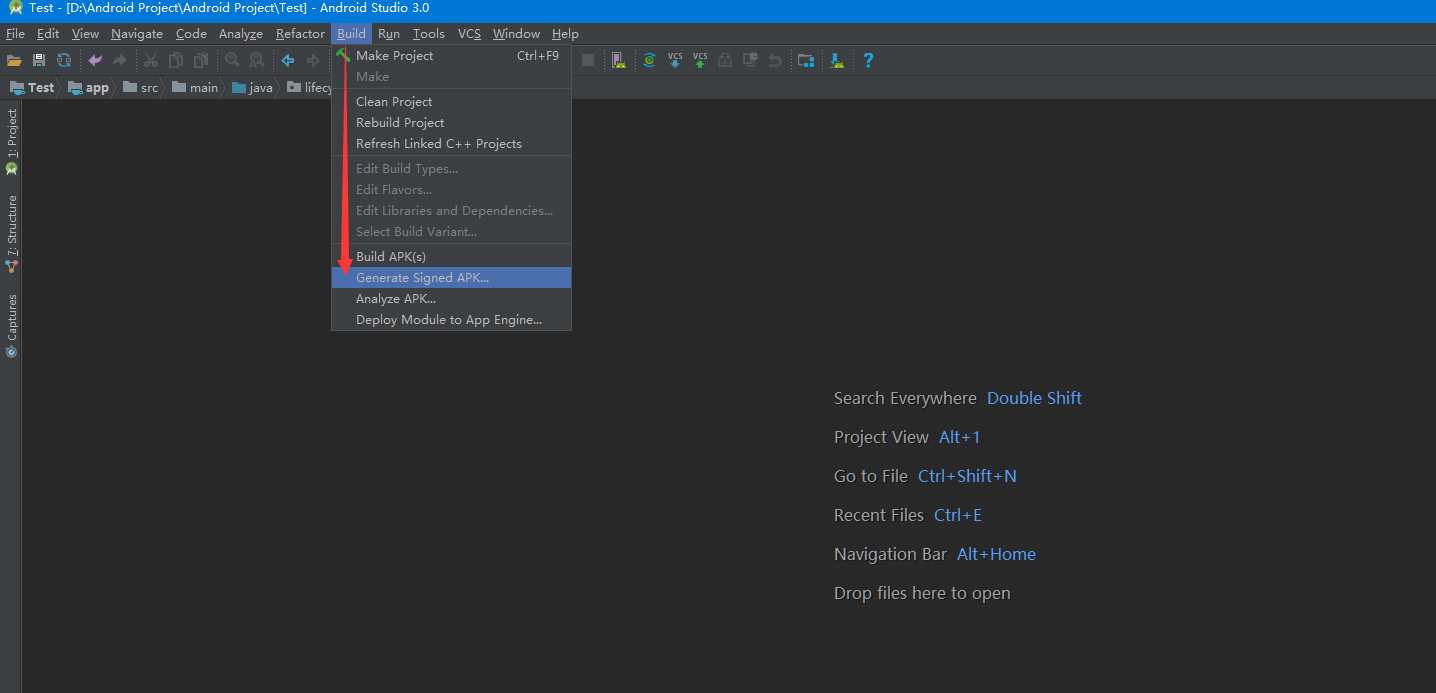
Task: Click the Test breadcrumb in navigation bar
Action: tap(32, 88)
